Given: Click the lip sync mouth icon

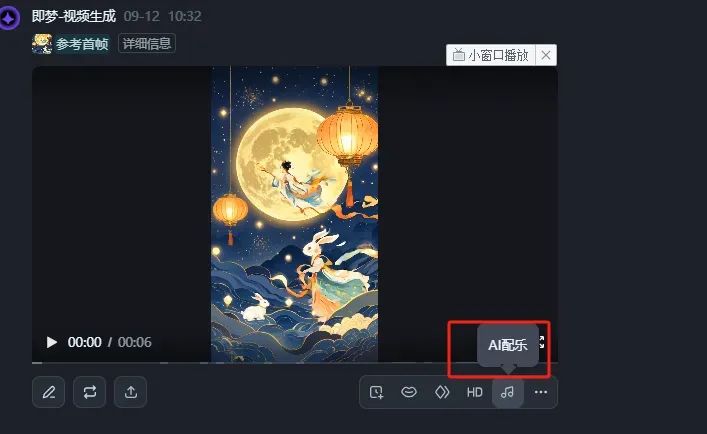Looking at the screenshot, I should pyautogui.click(x=409, y=392).
